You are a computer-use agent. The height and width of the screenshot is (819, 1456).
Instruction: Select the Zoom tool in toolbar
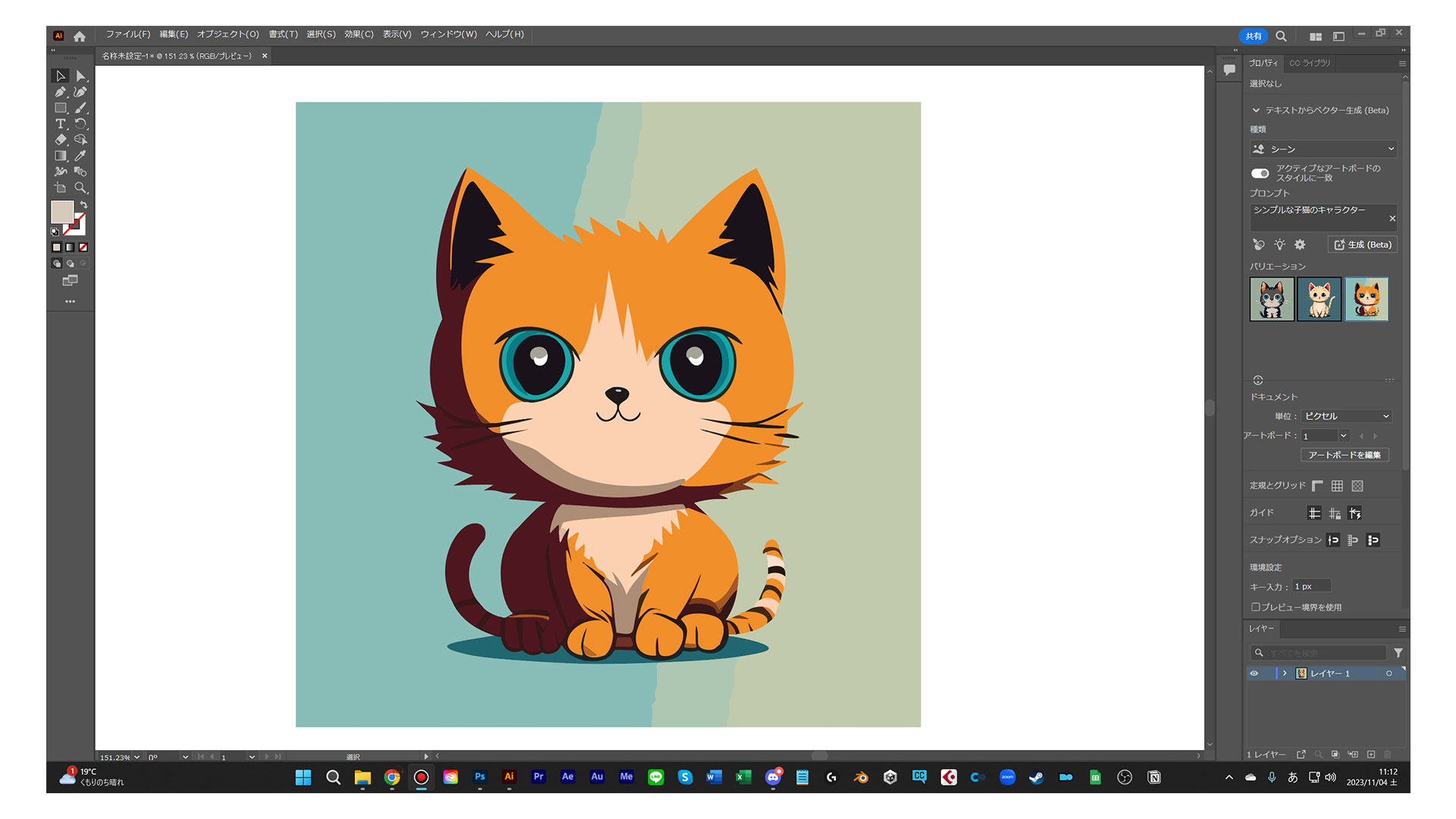coord(80,187)
